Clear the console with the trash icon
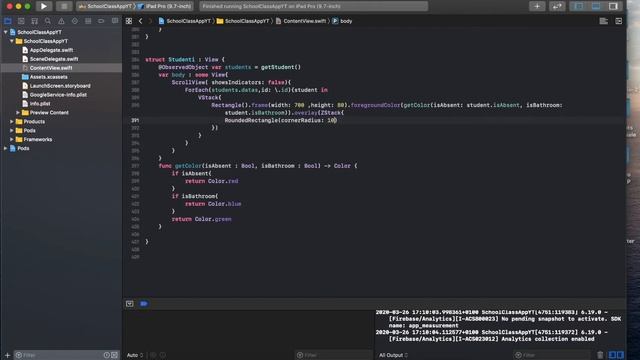Image resolution: width=640 pixels, height=360 pixels. pyautogui.click(x=600, y=355)
